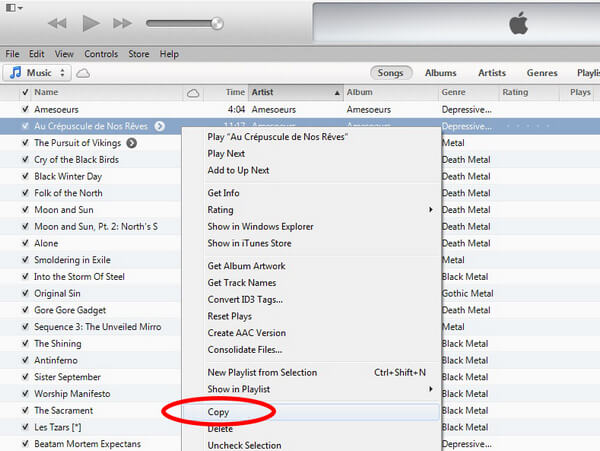Sort by the Plays column header
The width and height of the screenshot is (600, 451).
pyautogui.click(x=578, y=92)
